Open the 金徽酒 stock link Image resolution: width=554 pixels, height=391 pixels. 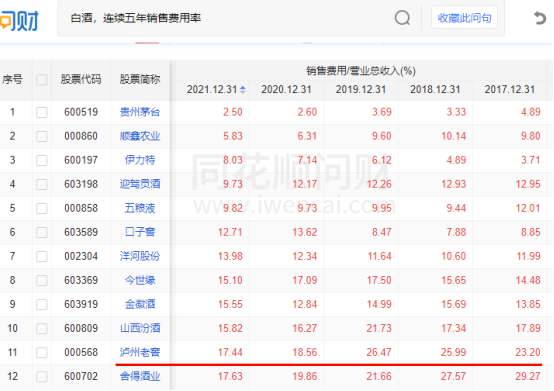tap(140, 304)
